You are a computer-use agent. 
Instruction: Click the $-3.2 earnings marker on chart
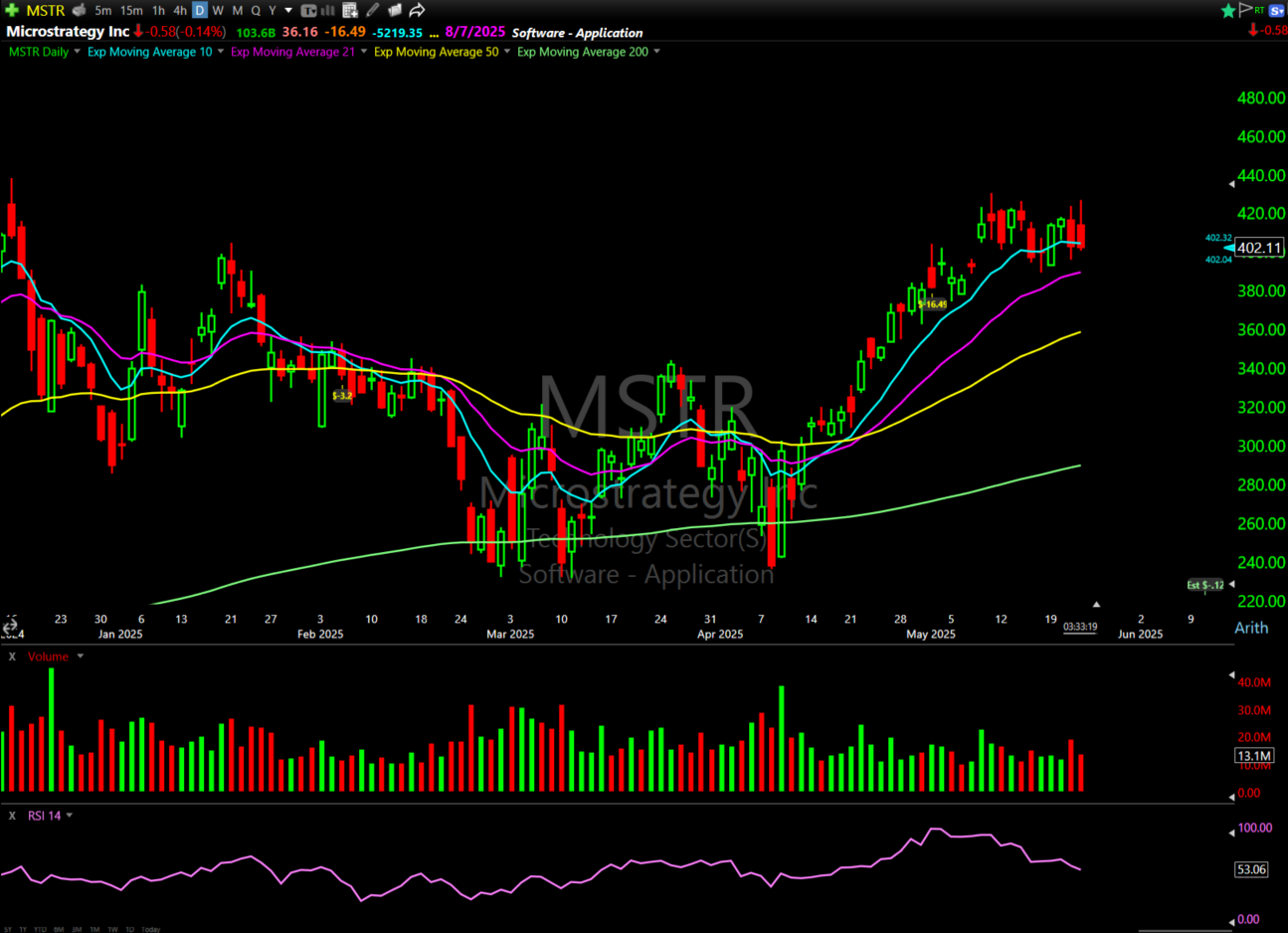[342, 396]
